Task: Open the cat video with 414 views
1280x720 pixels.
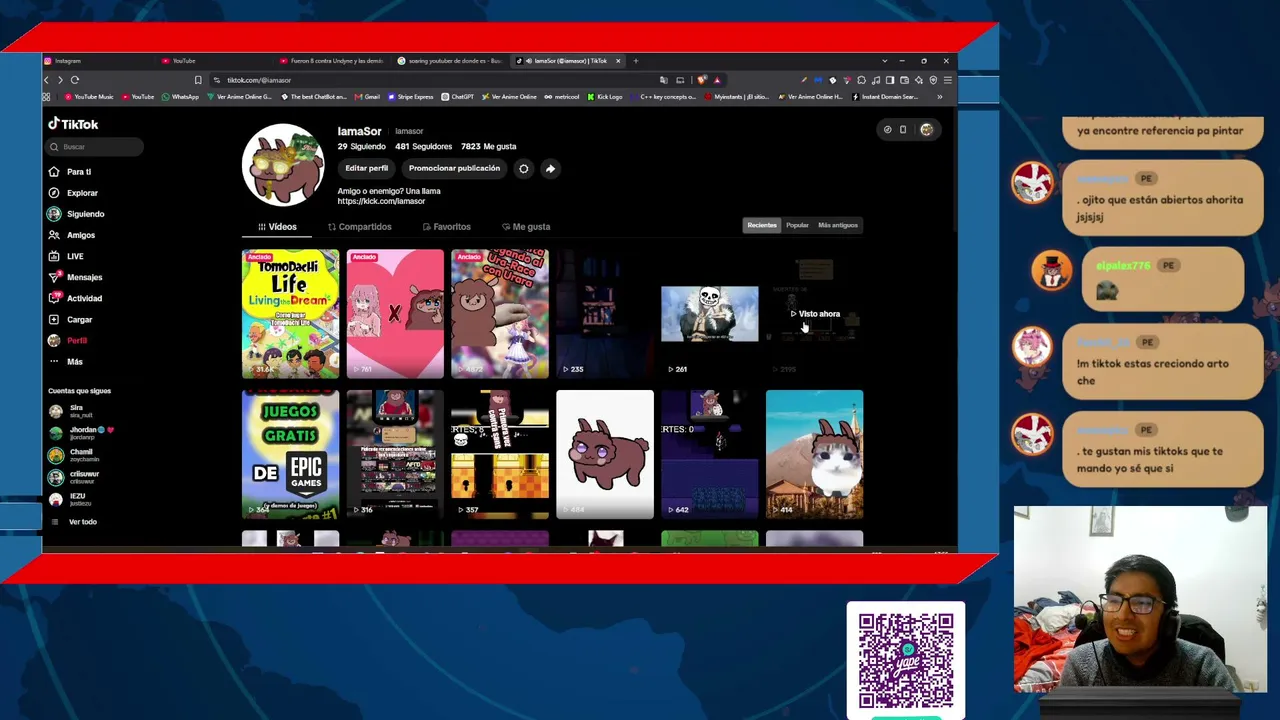Action: 814,454
